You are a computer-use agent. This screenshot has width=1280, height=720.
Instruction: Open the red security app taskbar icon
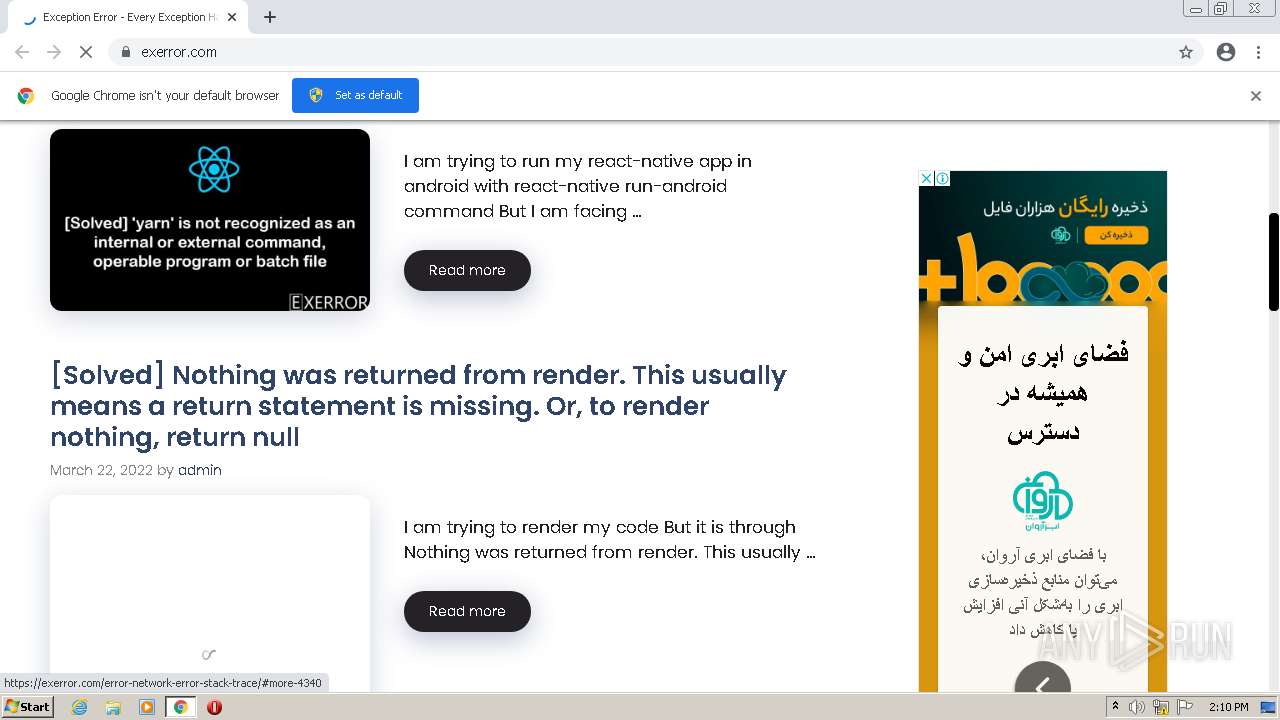coord(214,707)
